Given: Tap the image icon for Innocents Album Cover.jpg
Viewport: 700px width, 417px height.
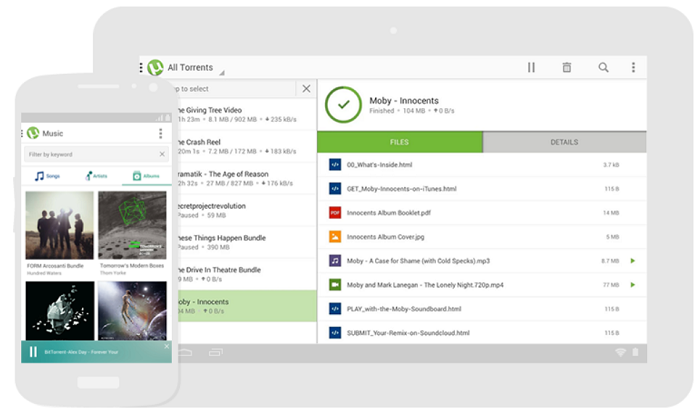Looking at the screenshot, I should click(x=335, y=237).
